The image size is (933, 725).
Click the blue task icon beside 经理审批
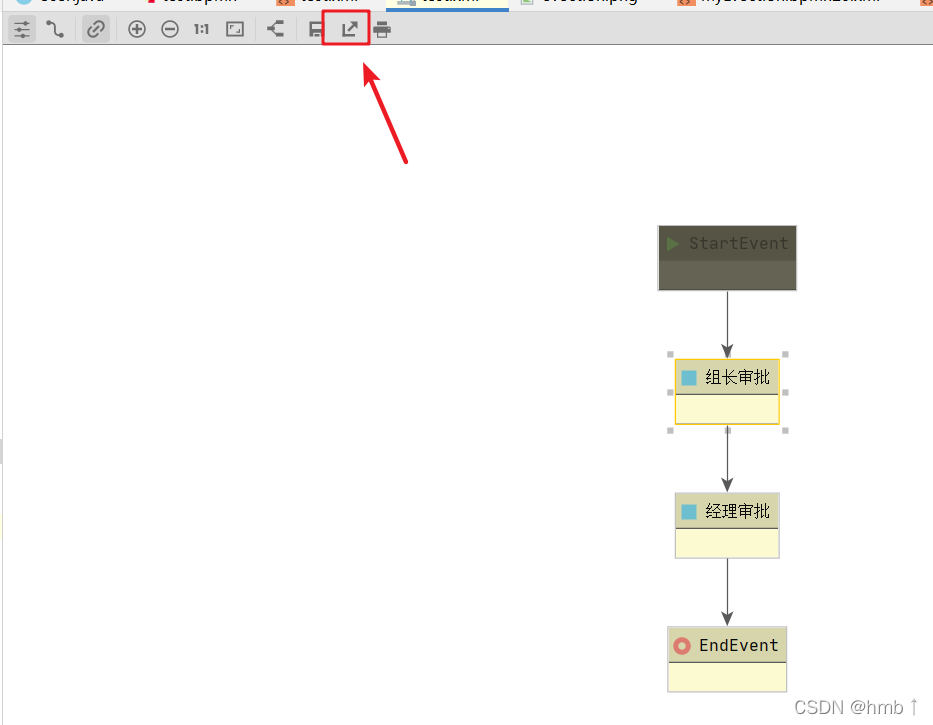(x=689, y=512)
